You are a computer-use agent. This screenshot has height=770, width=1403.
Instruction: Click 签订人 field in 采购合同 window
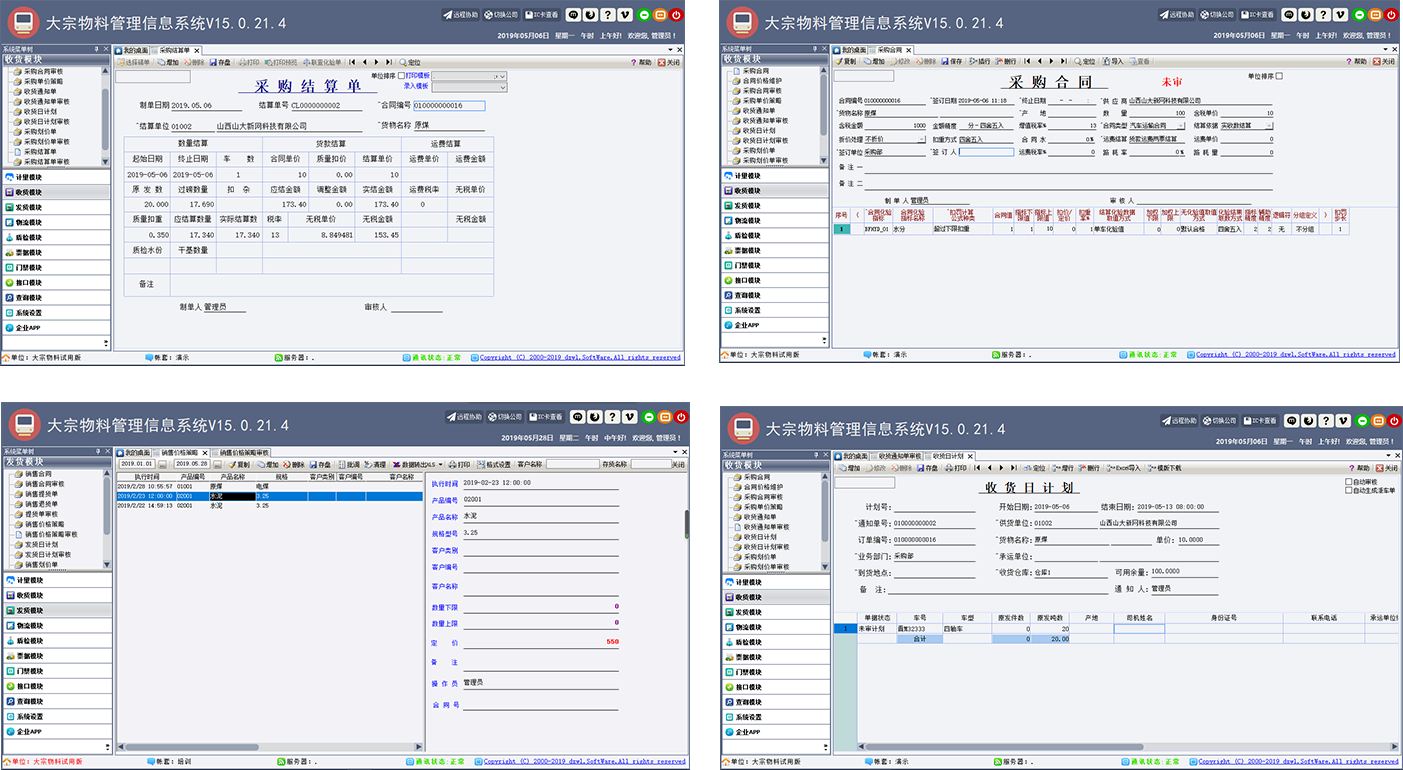[x=987, y=152]
